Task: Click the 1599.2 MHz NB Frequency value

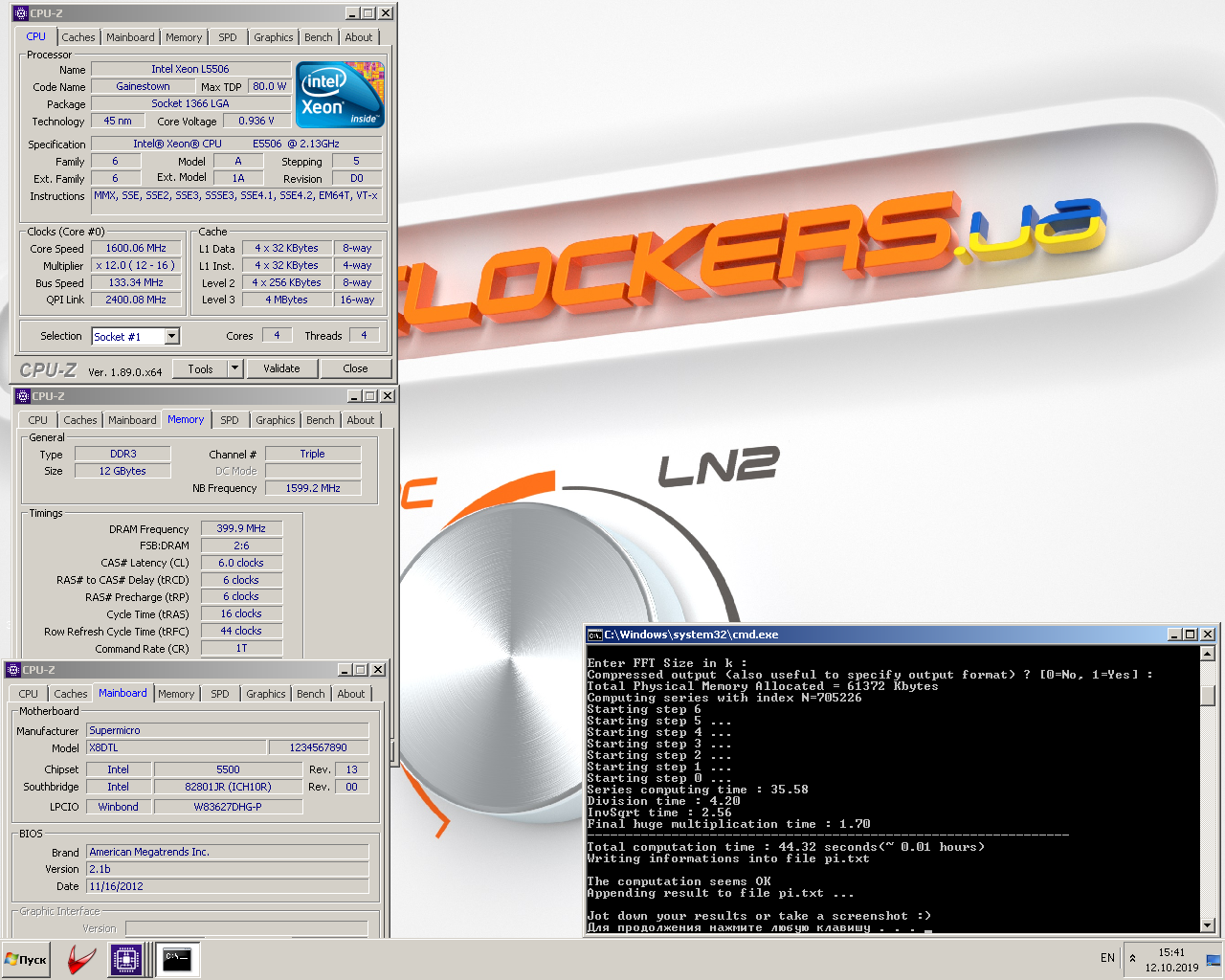Action: click(313, 488)
